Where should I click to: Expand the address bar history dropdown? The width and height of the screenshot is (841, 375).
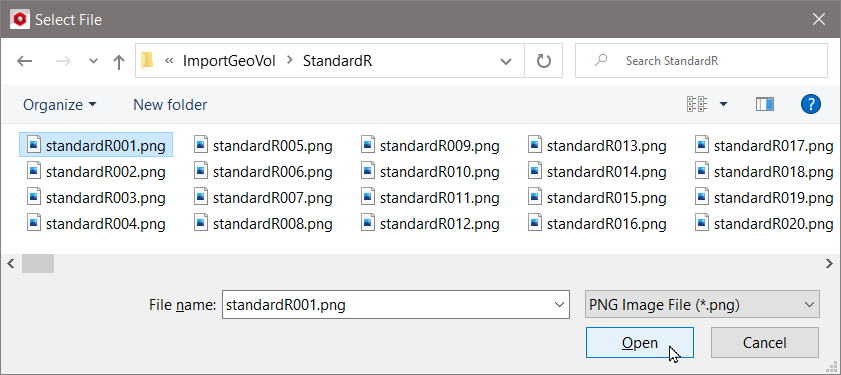pos(505,61)
